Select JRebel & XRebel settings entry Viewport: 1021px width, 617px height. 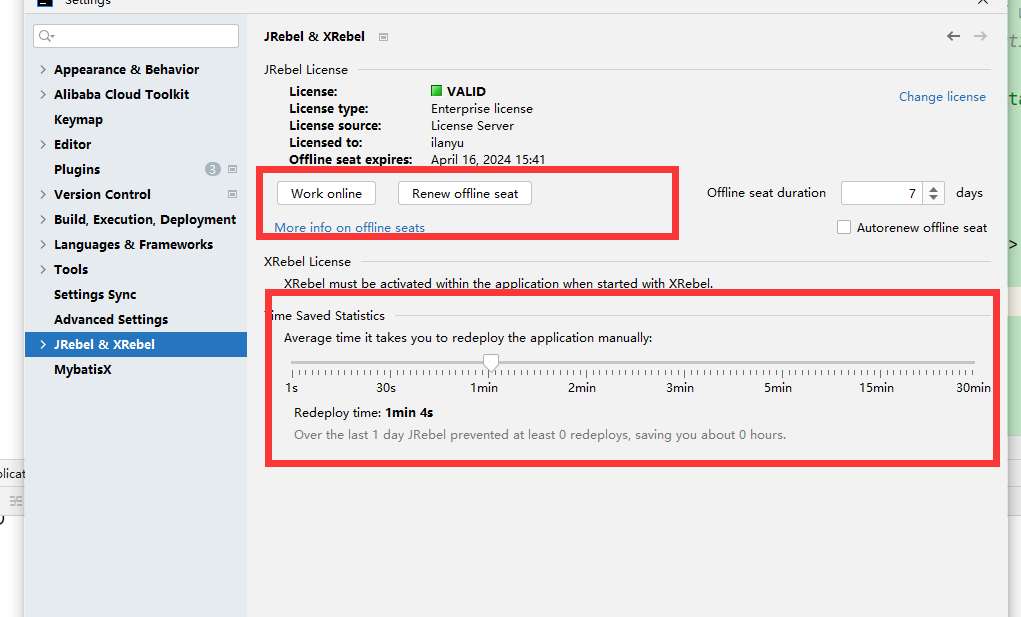click(135, 344)
